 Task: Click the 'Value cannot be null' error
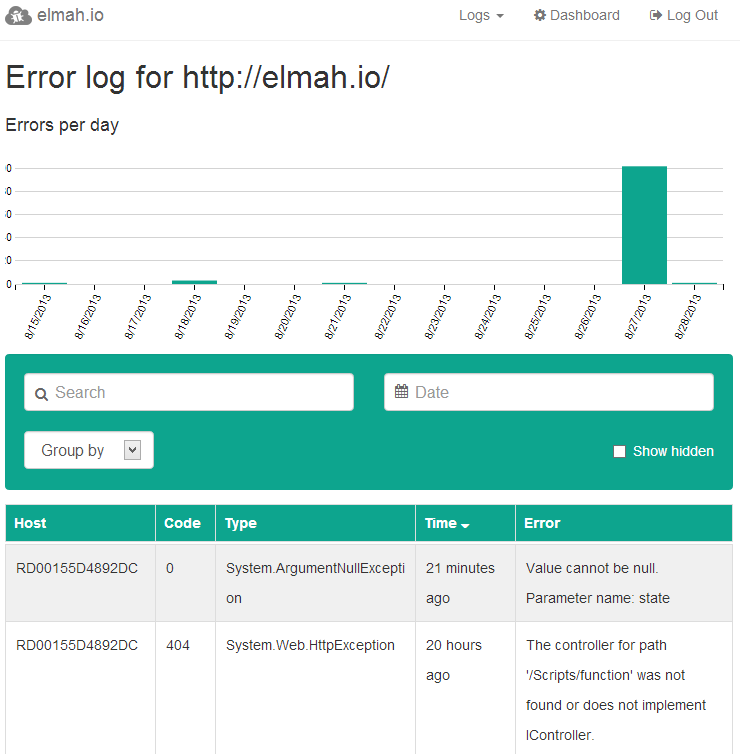point(598,583)
